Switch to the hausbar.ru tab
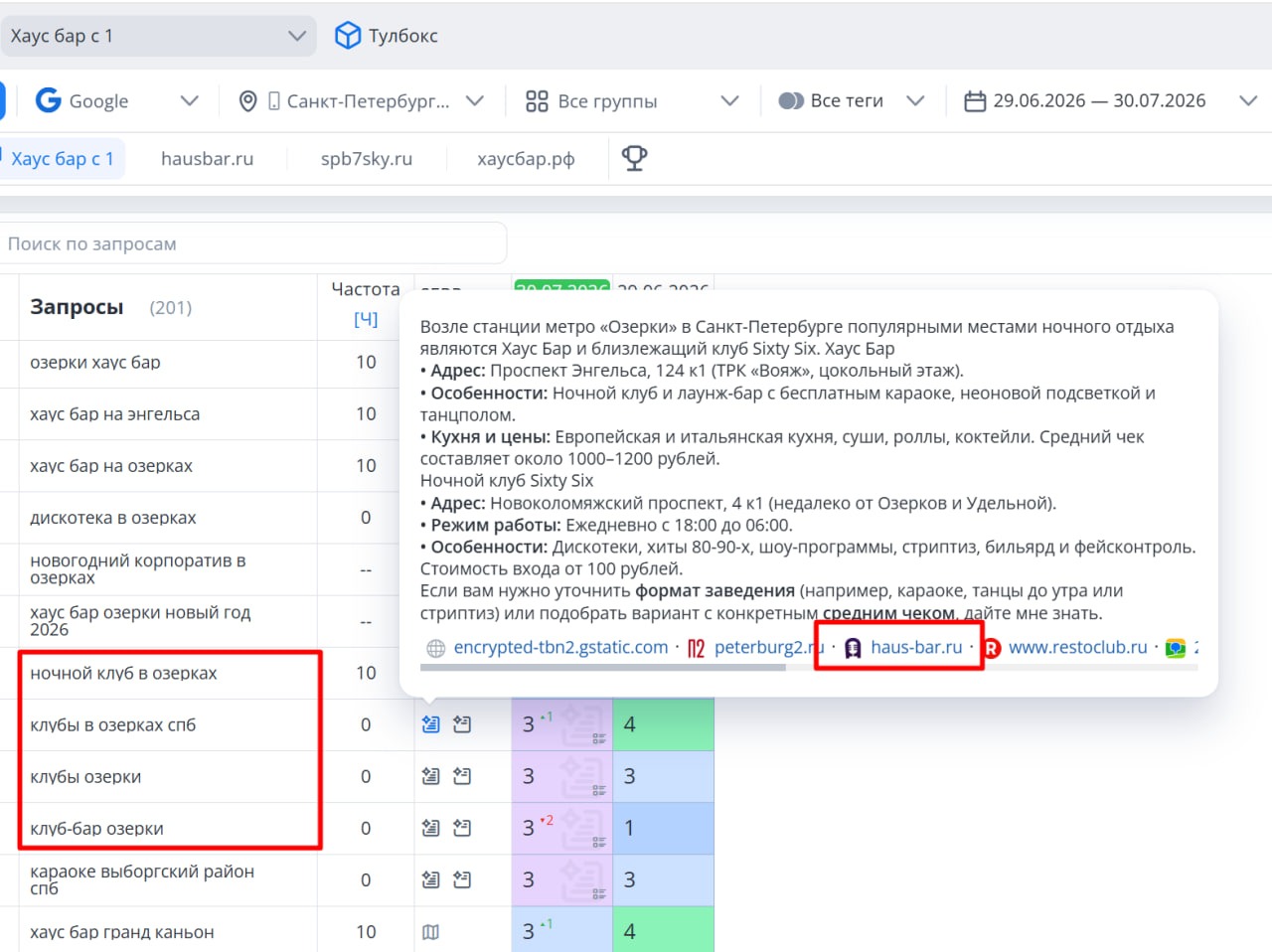 207,159
